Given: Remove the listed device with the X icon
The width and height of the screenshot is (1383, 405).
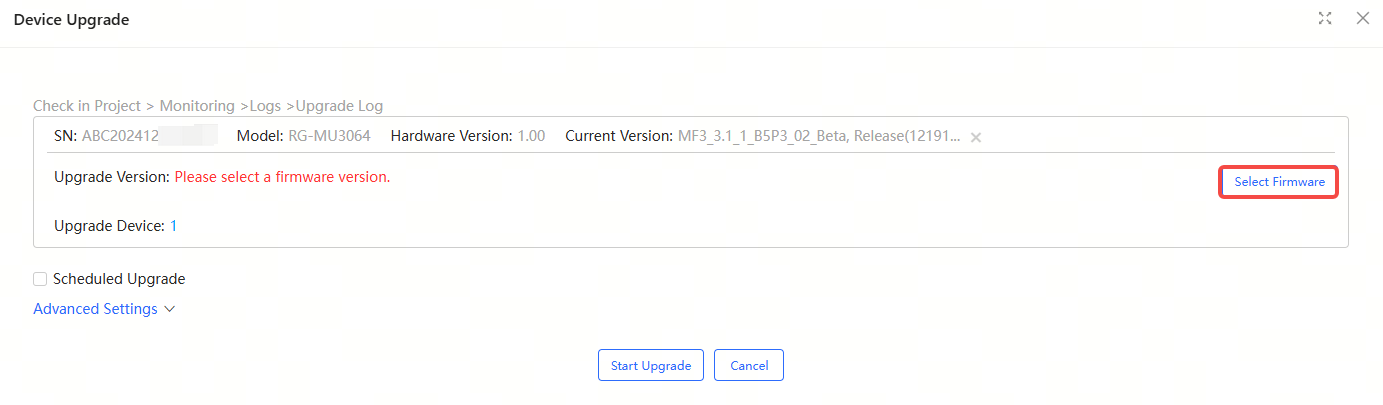Looking at the screenshot, I should coord(976,137).
